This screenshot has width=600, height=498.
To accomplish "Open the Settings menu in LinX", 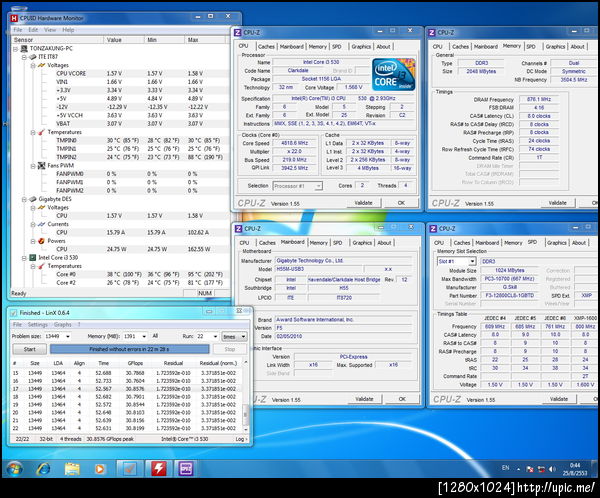I will tap(37, 324).
